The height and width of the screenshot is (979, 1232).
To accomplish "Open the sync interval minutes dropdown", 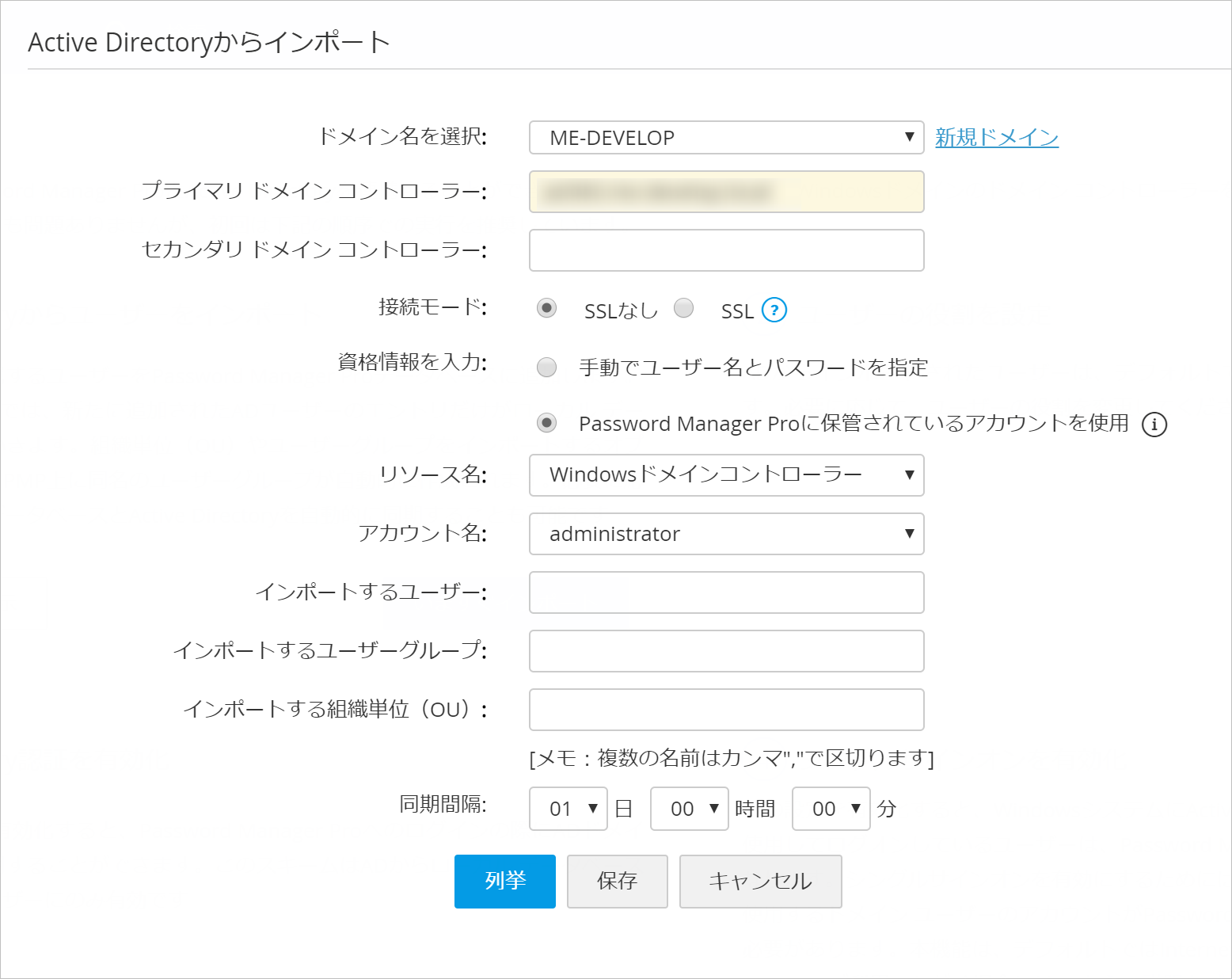I will (831, 809).
